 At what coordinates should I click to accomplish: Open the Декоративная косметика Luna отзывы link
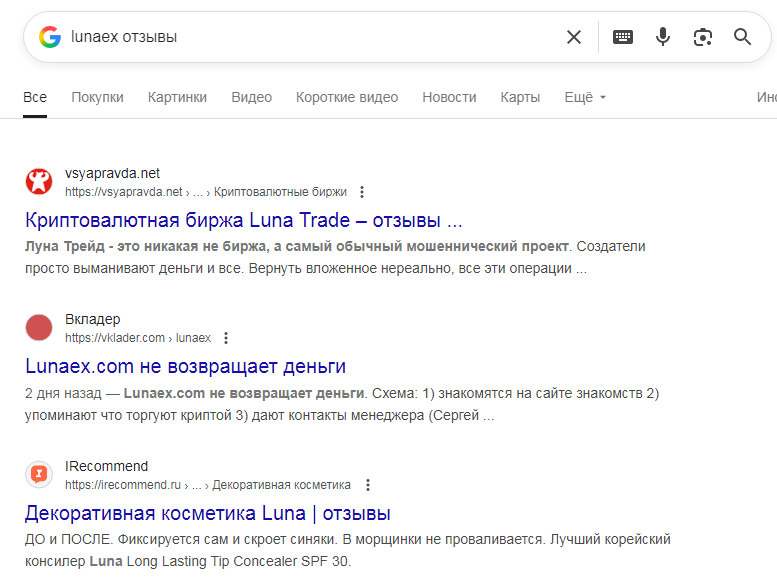click(x=208, y=513)
